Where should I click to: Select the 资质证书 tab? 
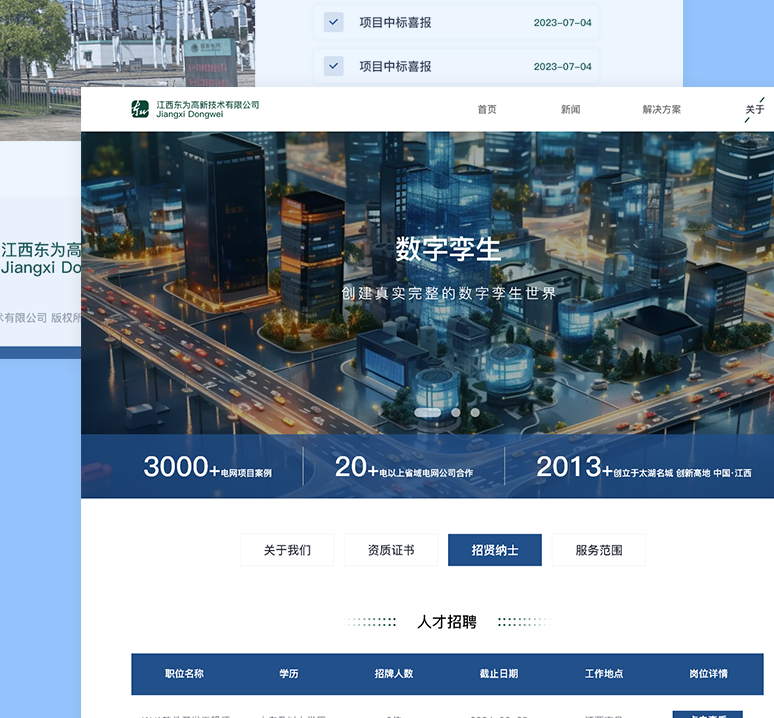[x=391, y=550]
